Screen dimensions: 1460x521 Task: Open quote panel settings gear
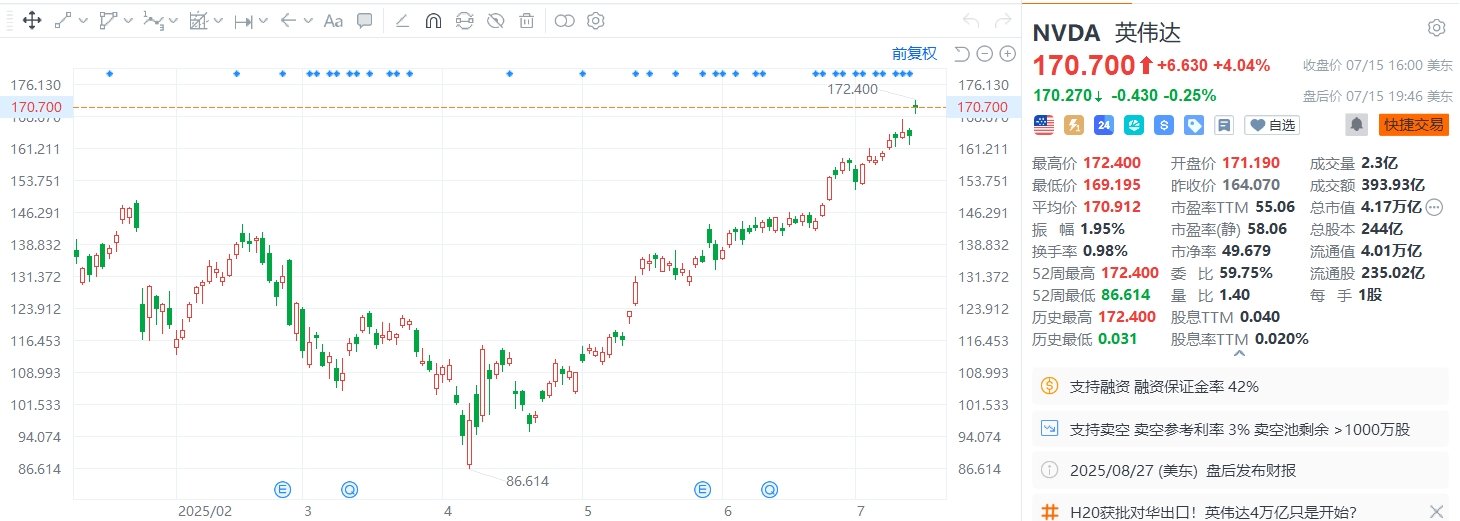tap(1436, 28)
